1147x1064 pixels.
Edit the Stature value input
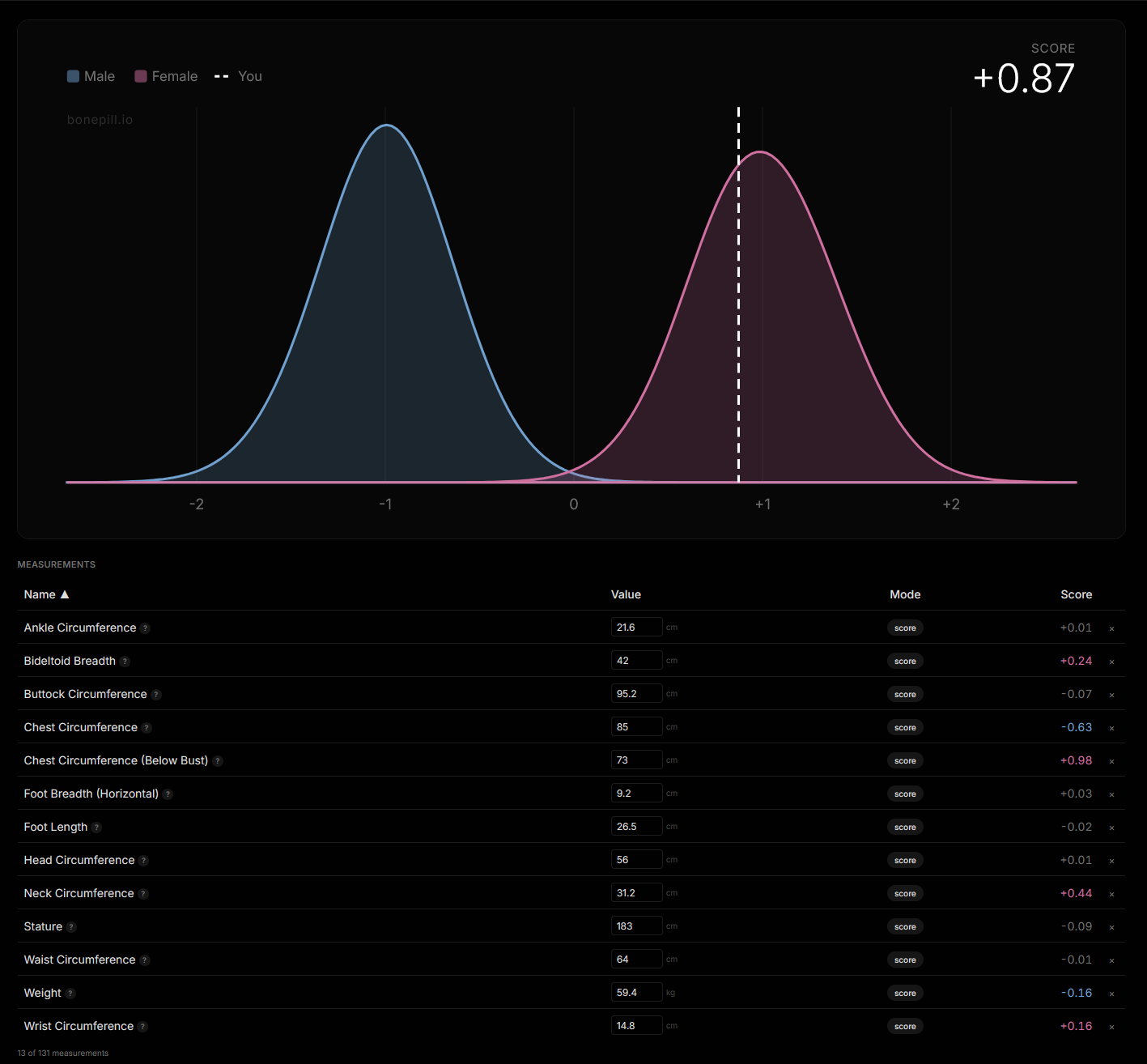point(636,926)
